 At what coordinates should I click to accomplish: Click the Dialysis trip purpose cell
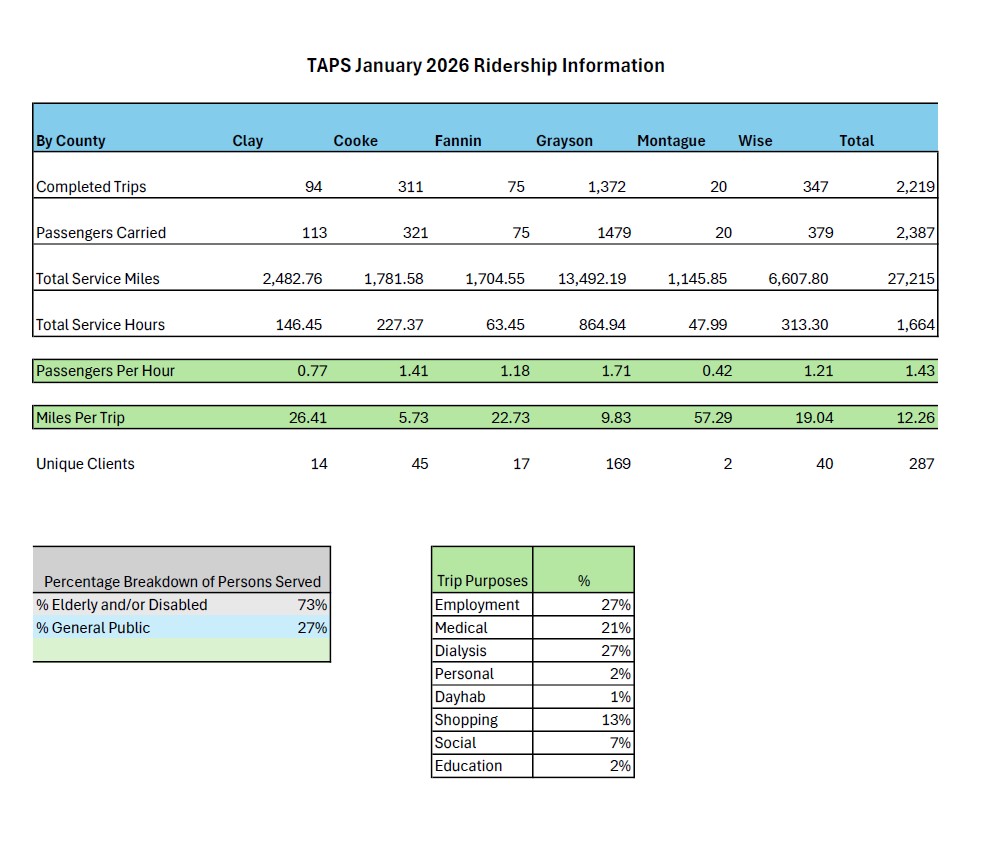pyautogui.click(x=461, y=651)
